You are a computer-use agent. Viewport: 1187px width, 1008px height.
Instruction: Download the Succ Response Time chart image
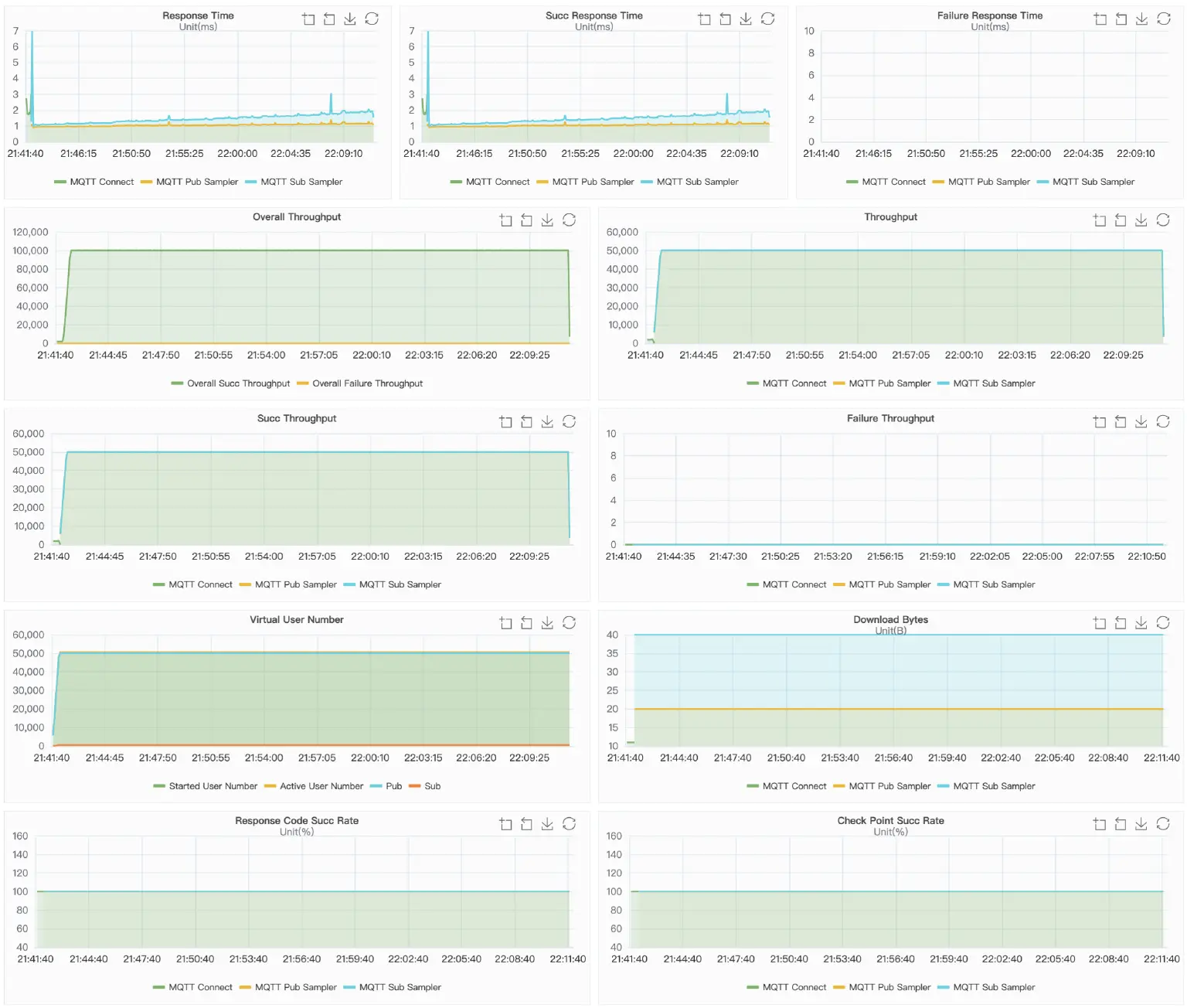(746, 19)
